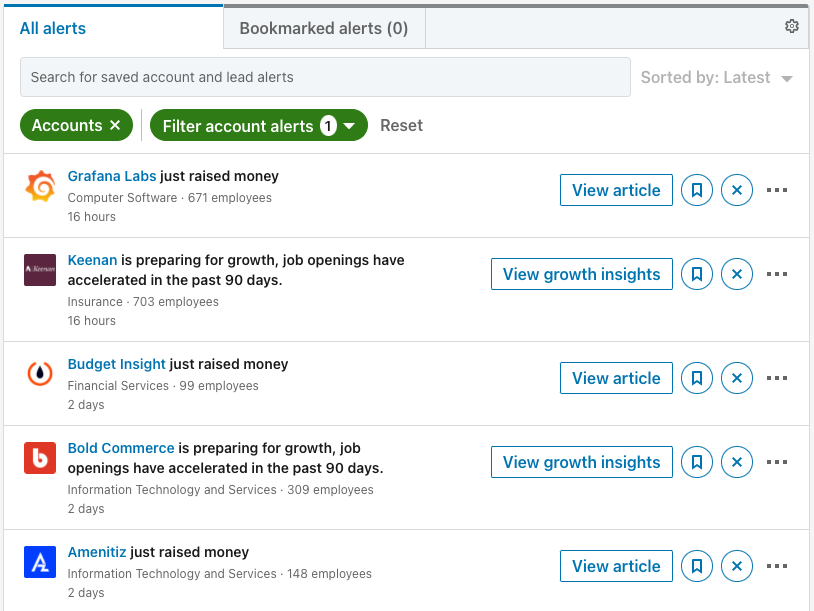Click the Bold Commerce company logo

pyautogui.click(x=40, y=458)
